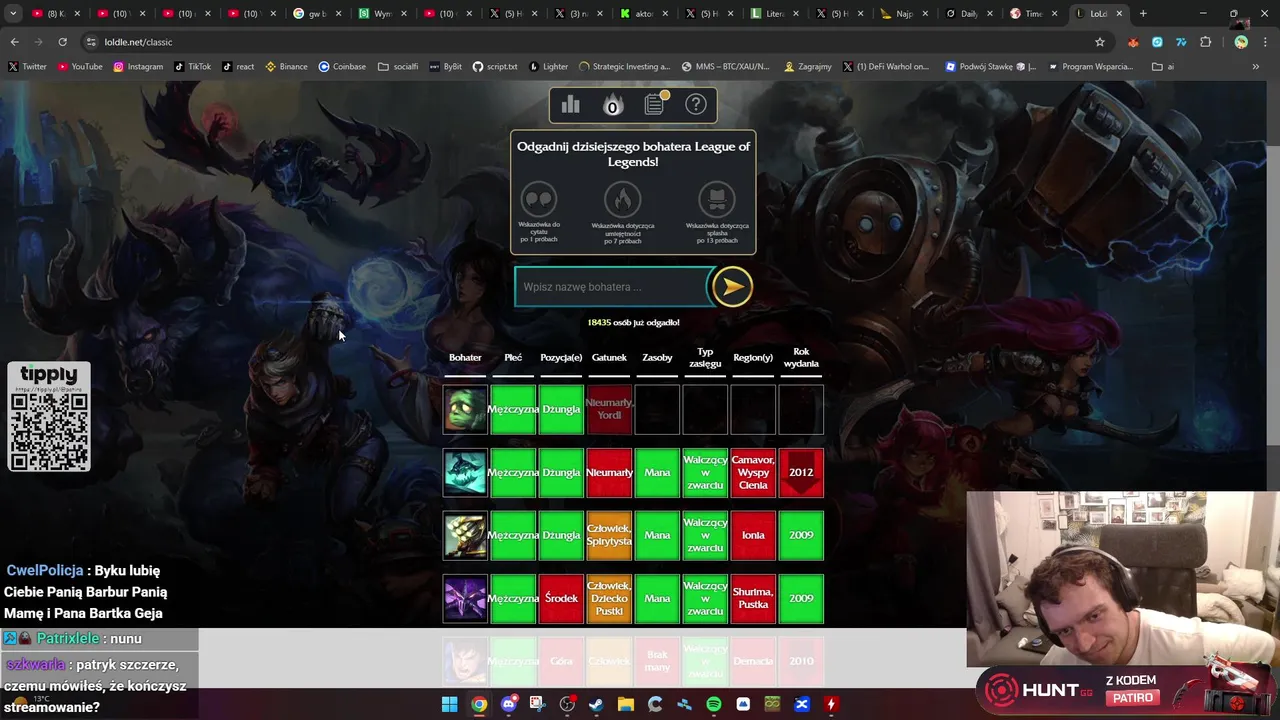This screenshot has width=1280, height=720.
Task: Open the YouTube bookmark
Action: click(80, 66)
